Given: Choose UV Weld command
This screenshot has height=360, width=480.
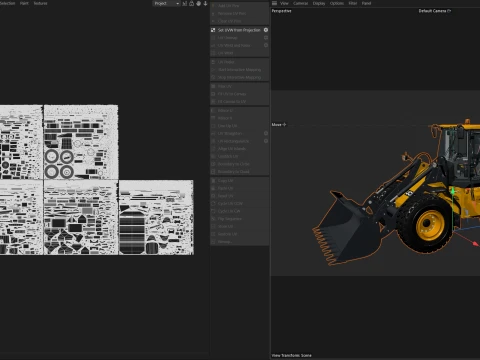Looking at the screenshot, I should (x=239, y=53).
